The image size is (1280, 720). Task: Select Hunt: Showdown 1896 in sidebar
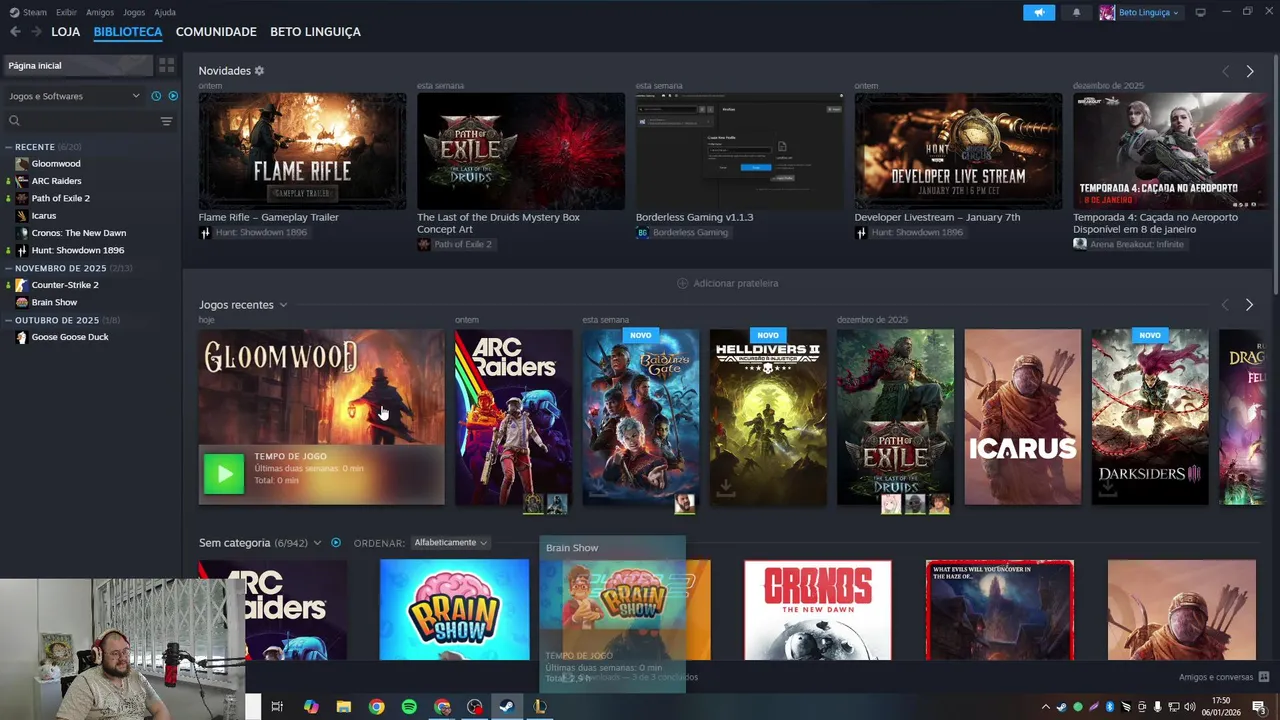point(77,250)
